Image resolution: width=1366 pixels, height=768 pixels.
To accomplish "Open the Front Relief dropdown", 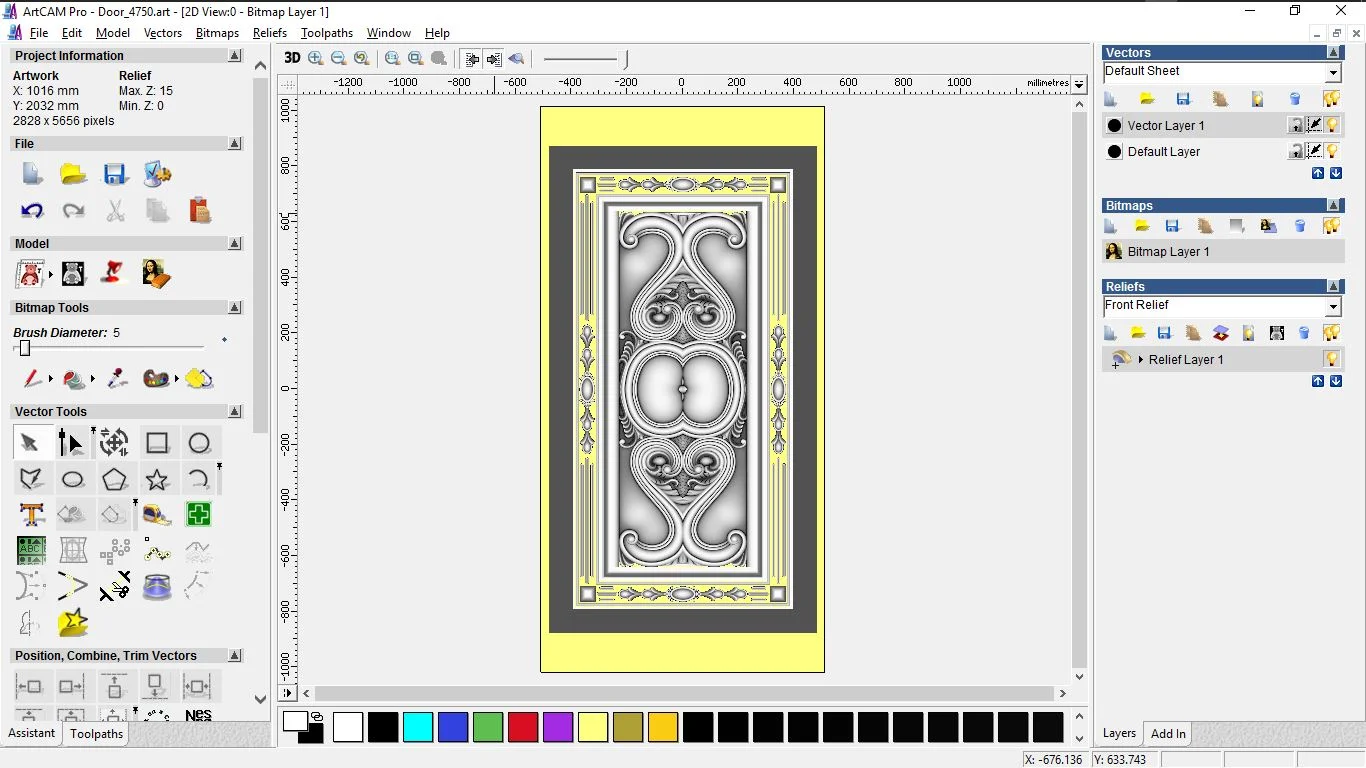I will [x=1333, y=307].
